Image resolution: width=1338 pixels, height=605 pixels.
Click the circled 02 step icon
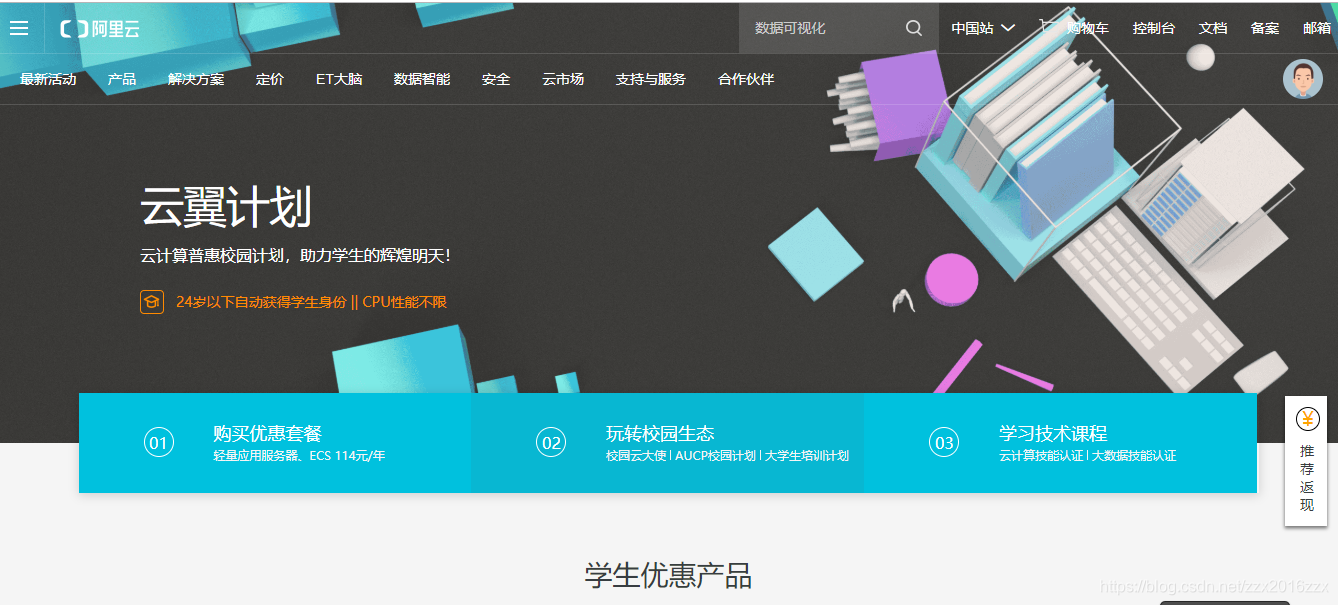(551, 442)
